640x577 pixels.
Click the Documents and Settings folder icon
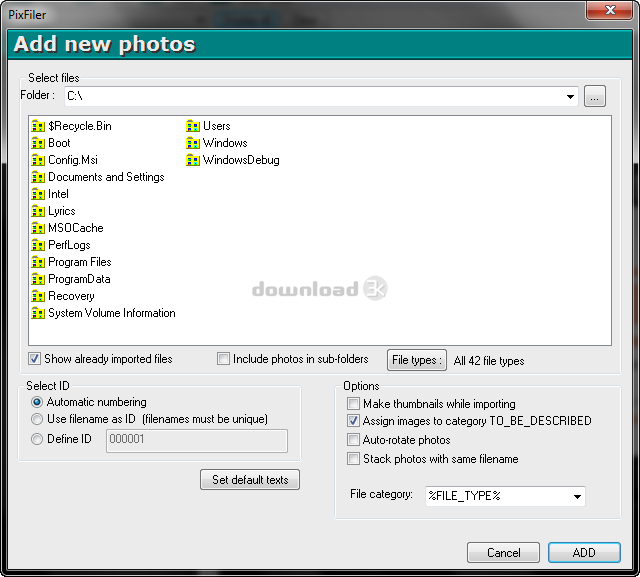(38, 177)
